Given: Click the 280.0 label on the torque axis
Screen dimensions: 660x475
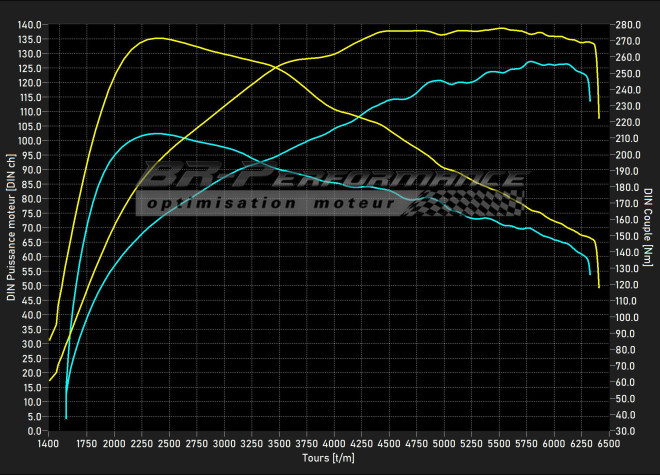Looking at the screenshot, I should pyautogui.click(x=629, y=24).
